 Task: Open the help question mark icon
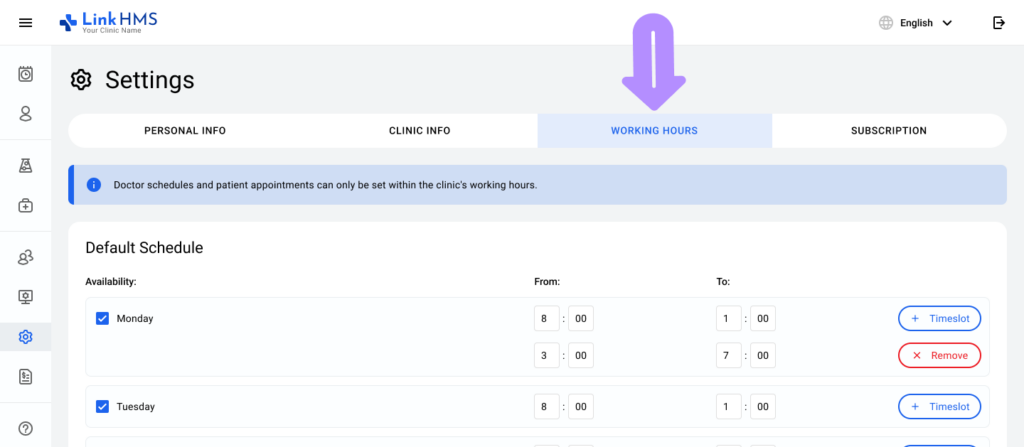point(25,429)
